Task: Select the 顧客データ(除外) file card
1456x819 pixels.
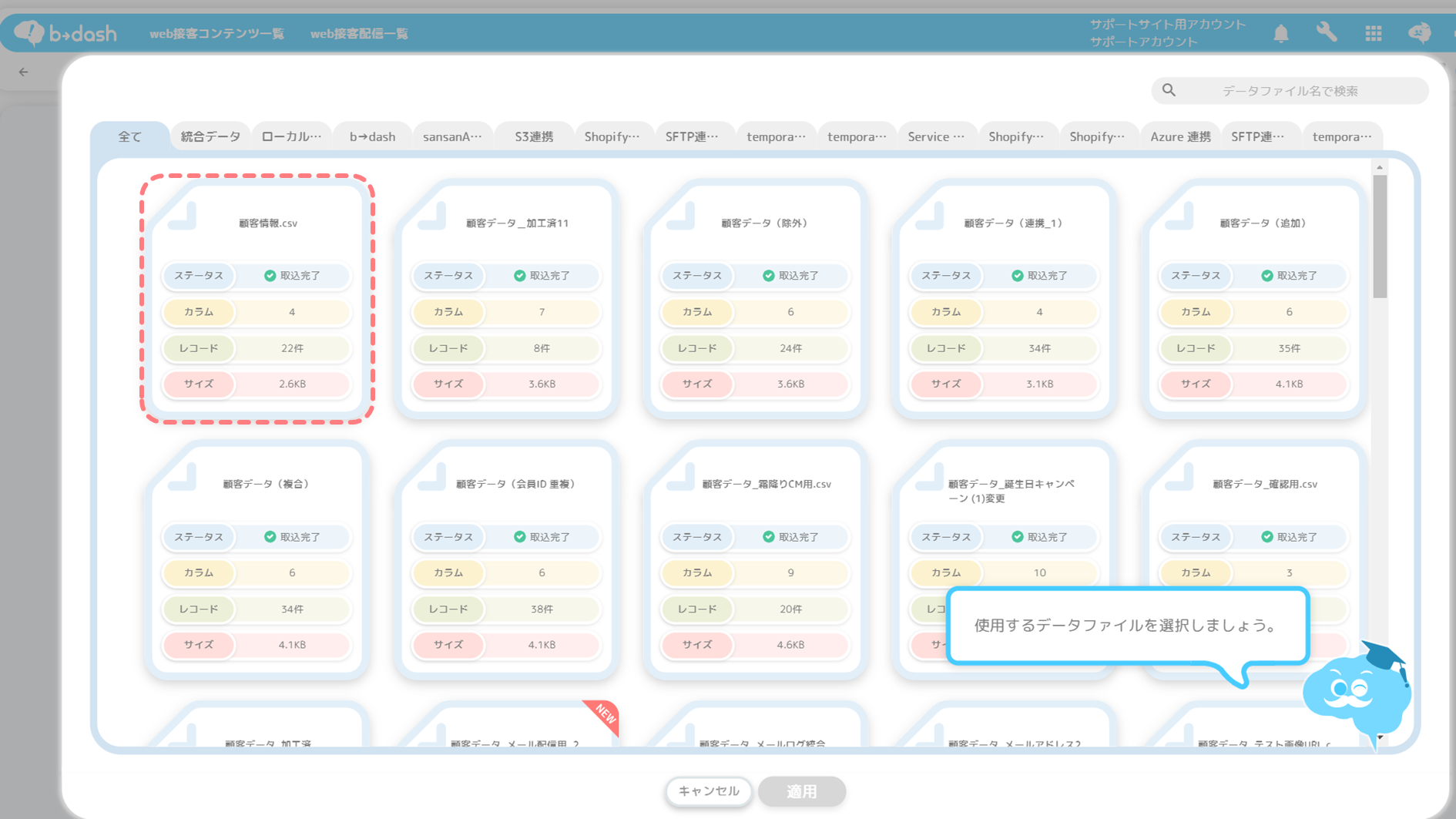Action: tap(756, 299)
